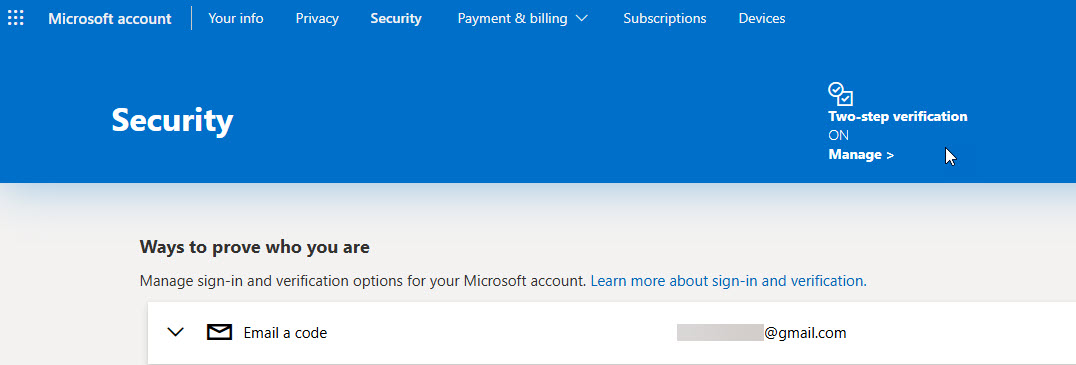Click the large Security page heading
The height and width of the screenshot is (365, 1076).
pos(172,120)
